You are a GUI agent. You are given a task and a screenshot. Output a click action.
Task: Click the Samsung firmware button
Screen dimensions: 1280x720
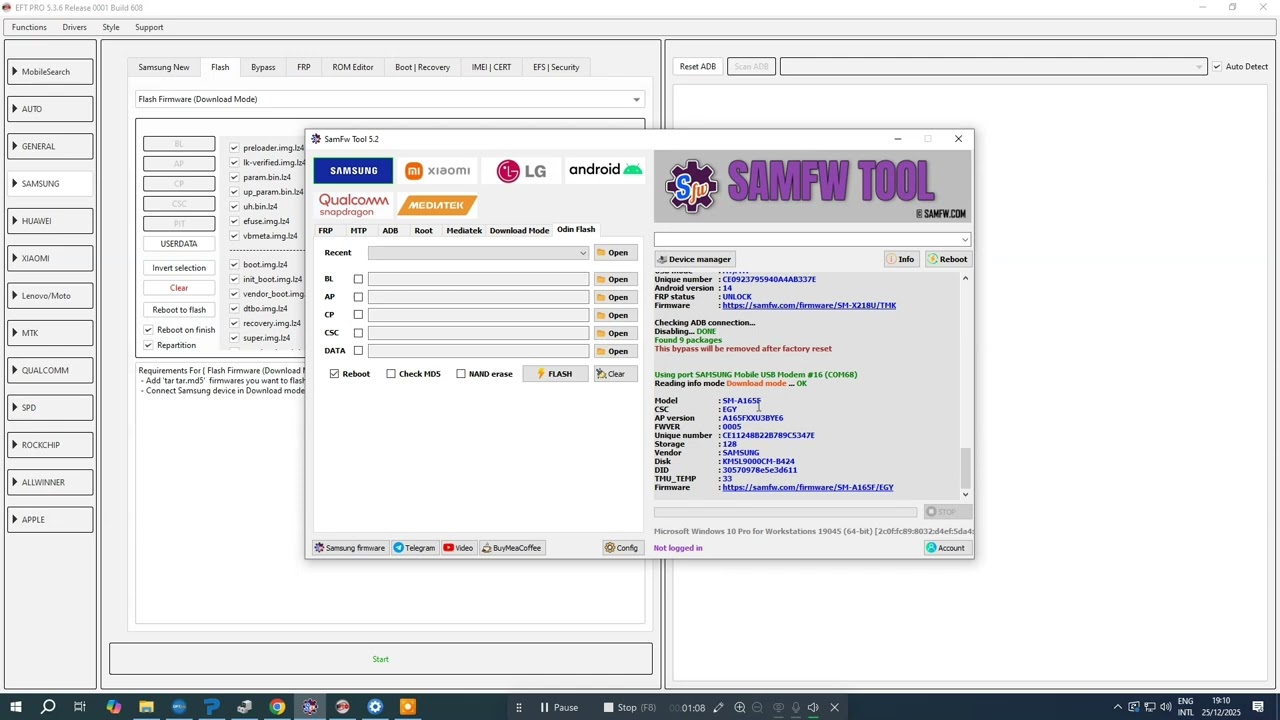point(349,548)
